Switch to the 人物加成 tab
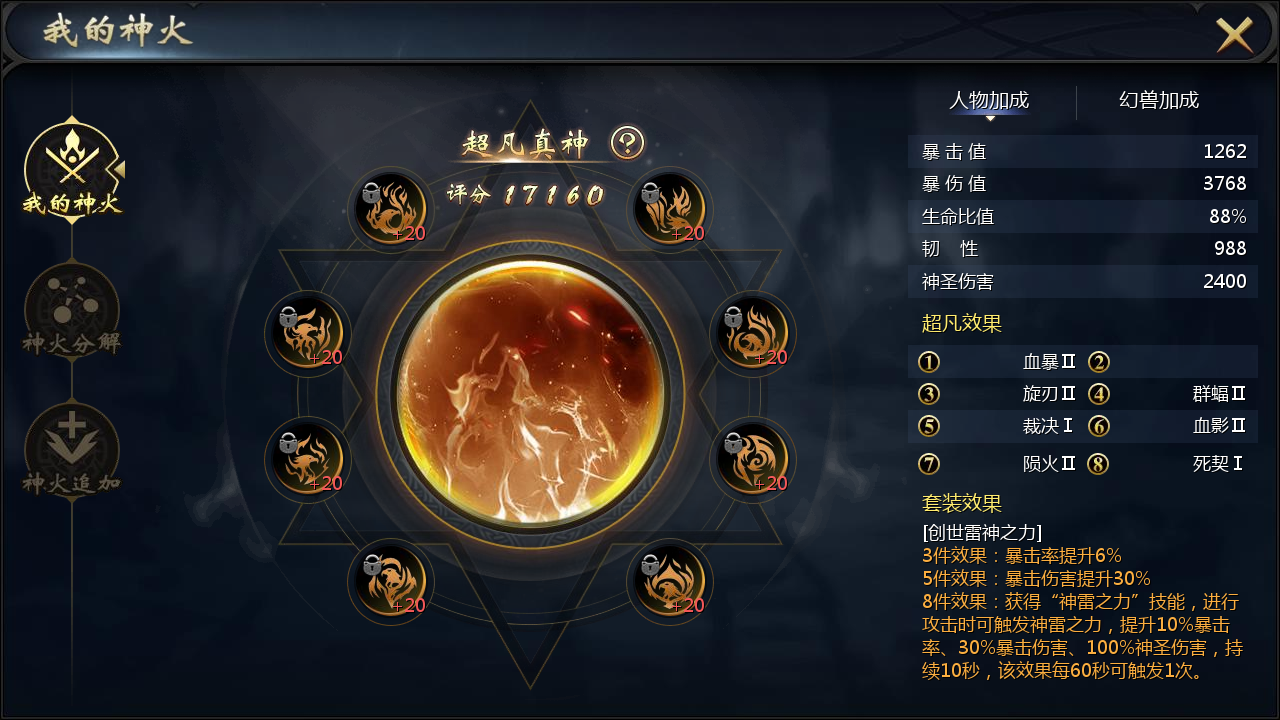 coord(989,101)
